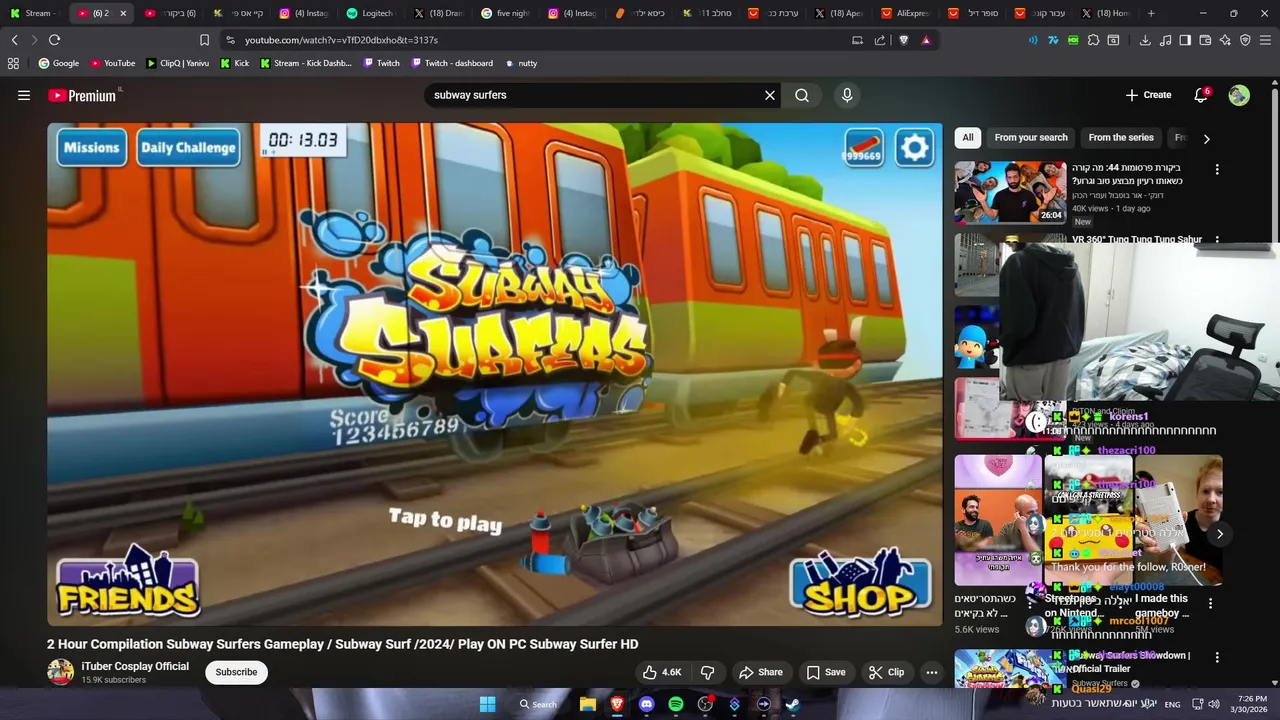Screen dimensions: 1280x720
Task: Open more actions beside the Clip button
Action: coord(932,672)
